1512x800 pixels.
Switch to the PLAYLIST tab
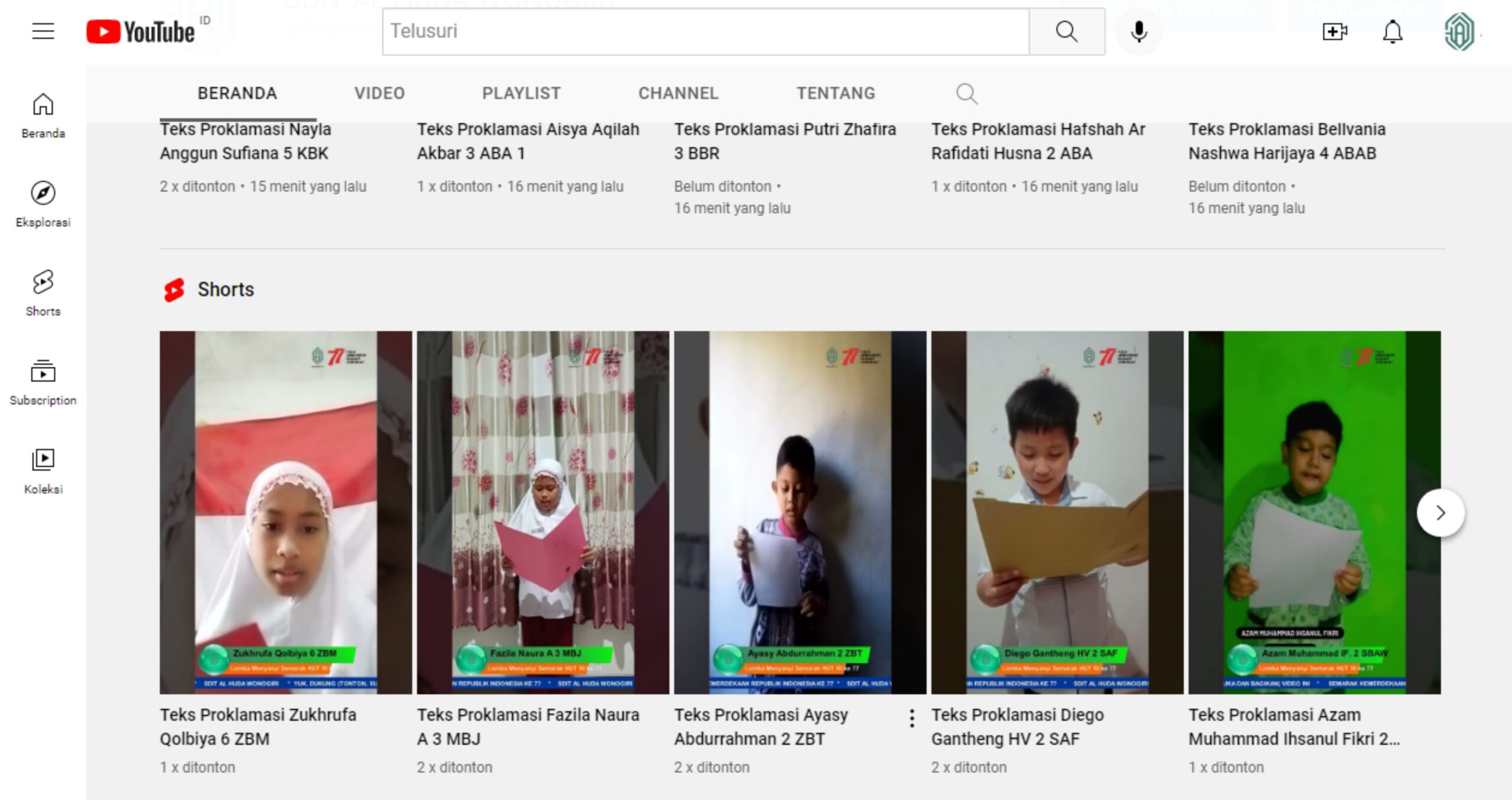point(521,93)
